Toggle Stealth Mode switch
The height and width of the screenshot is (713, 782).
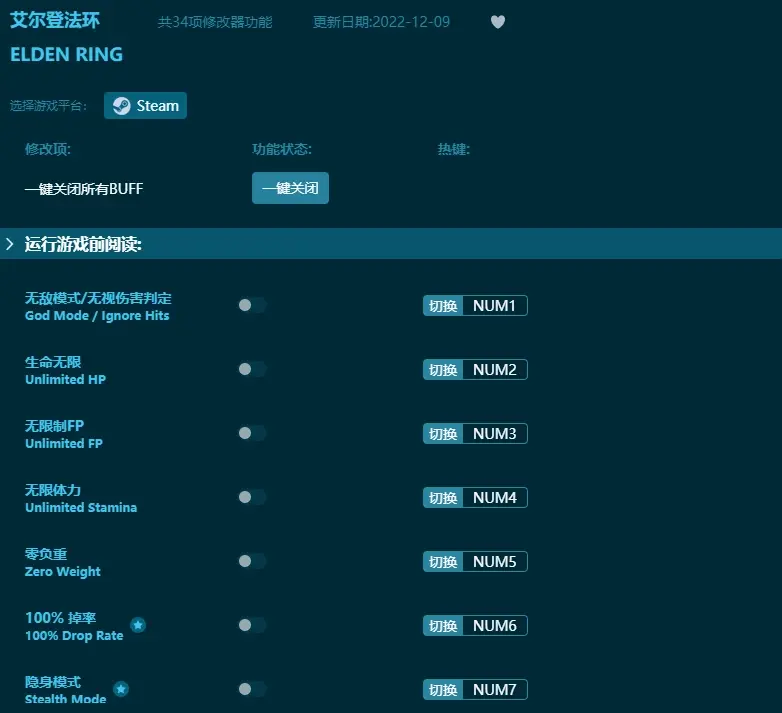(252, 689)
